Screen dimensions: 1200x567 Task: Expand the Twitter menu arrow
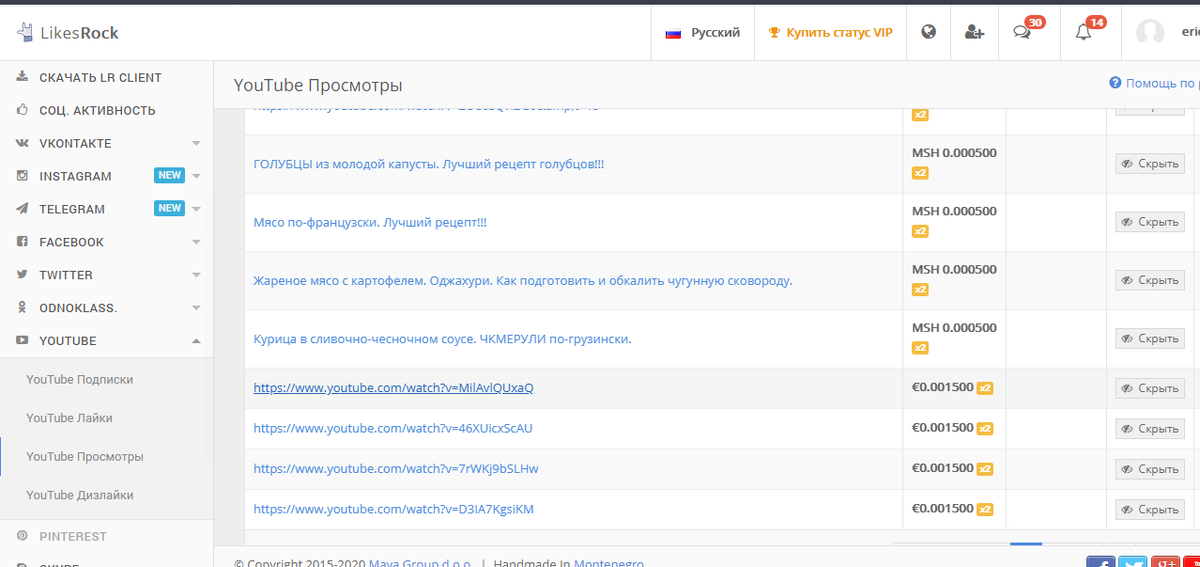[x=196, y=276]
